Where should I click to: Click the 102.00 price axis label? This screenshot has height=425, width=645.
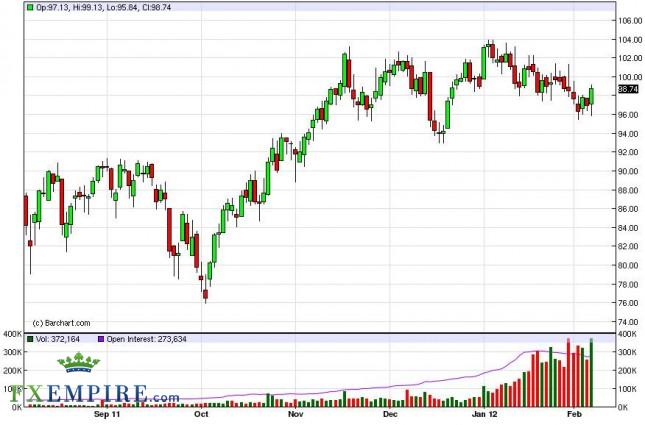[631, 58]
